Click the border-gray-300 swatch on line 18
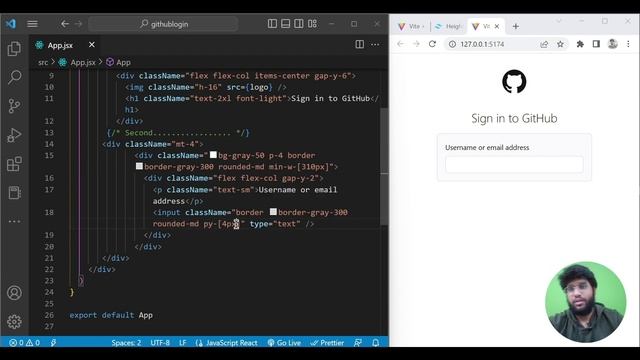Image resolution: width=640 pixels, height=360 pixels. point(273,211)
